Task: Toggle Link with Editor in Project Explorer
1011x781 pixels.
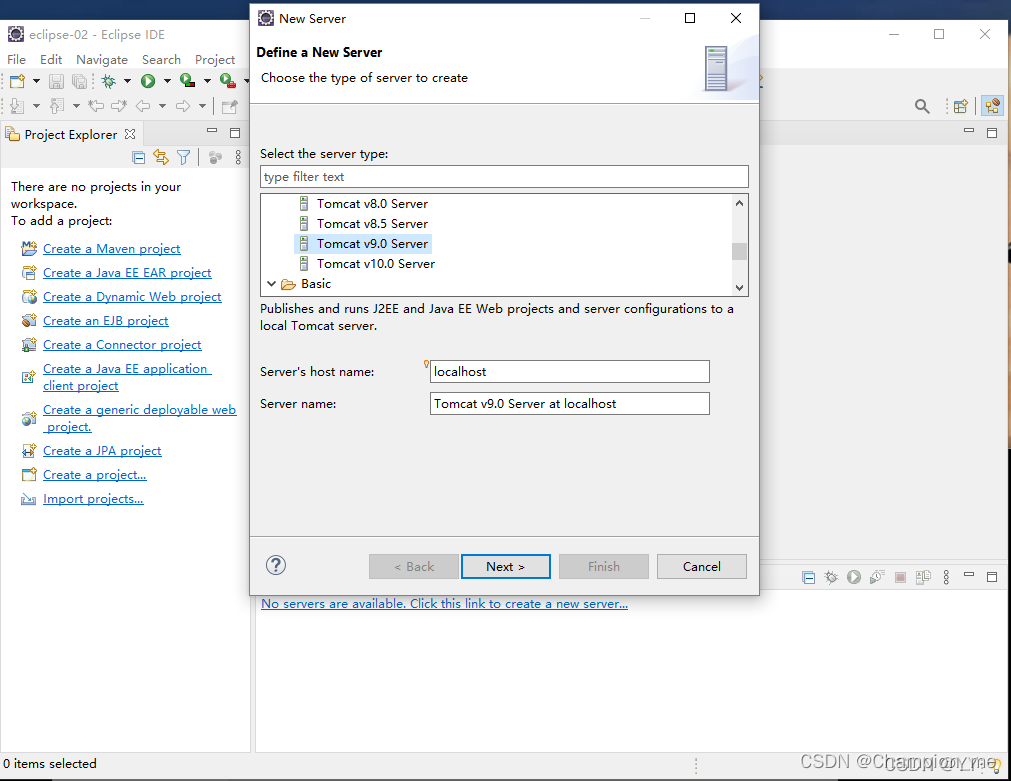Action: 161,157
